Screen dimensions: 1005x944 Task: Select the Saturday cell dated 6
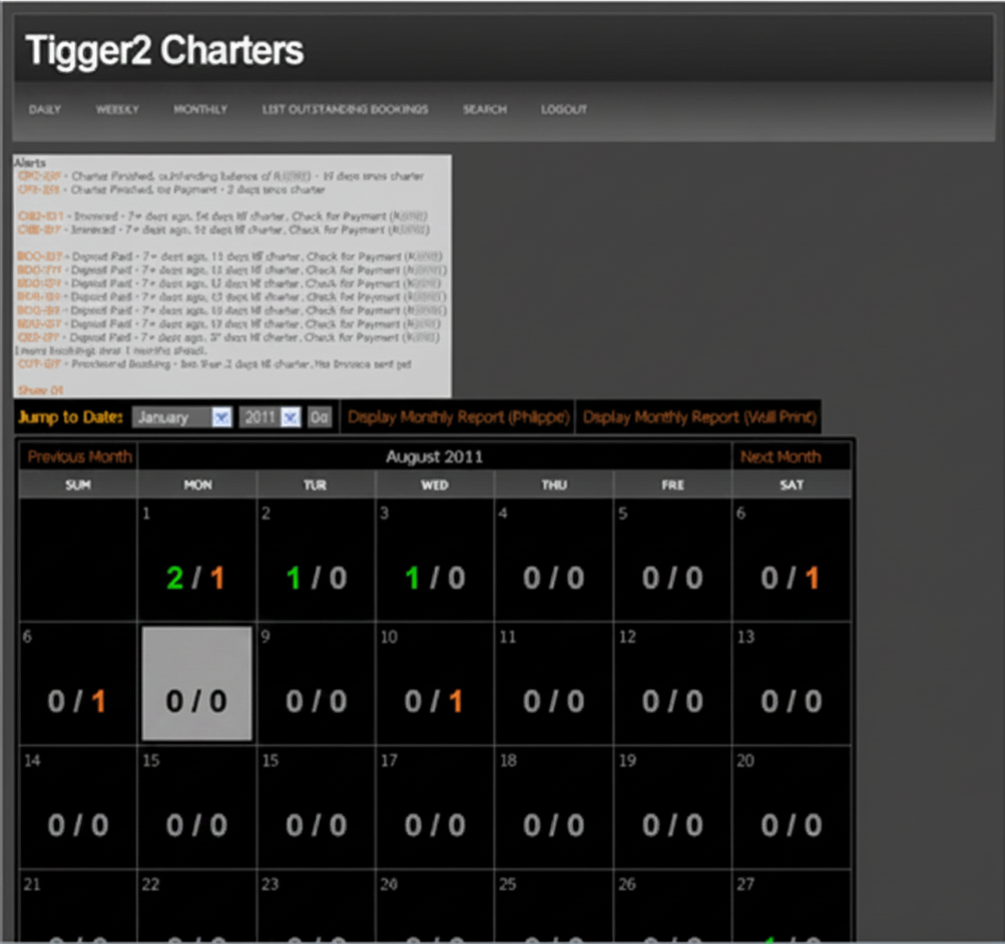pos(792,560)
